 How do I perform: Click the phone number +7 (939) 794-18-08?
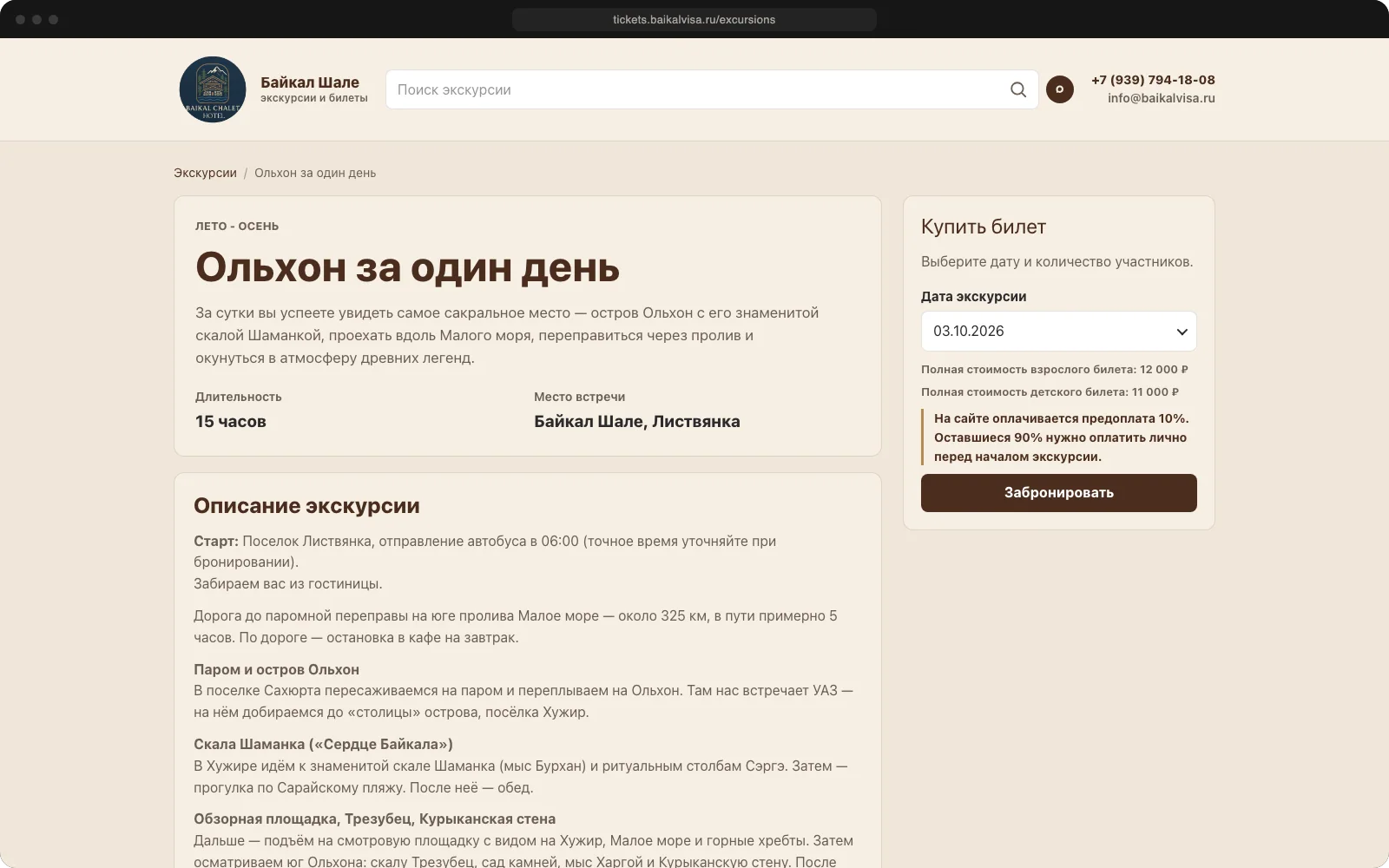(1153, 80)
